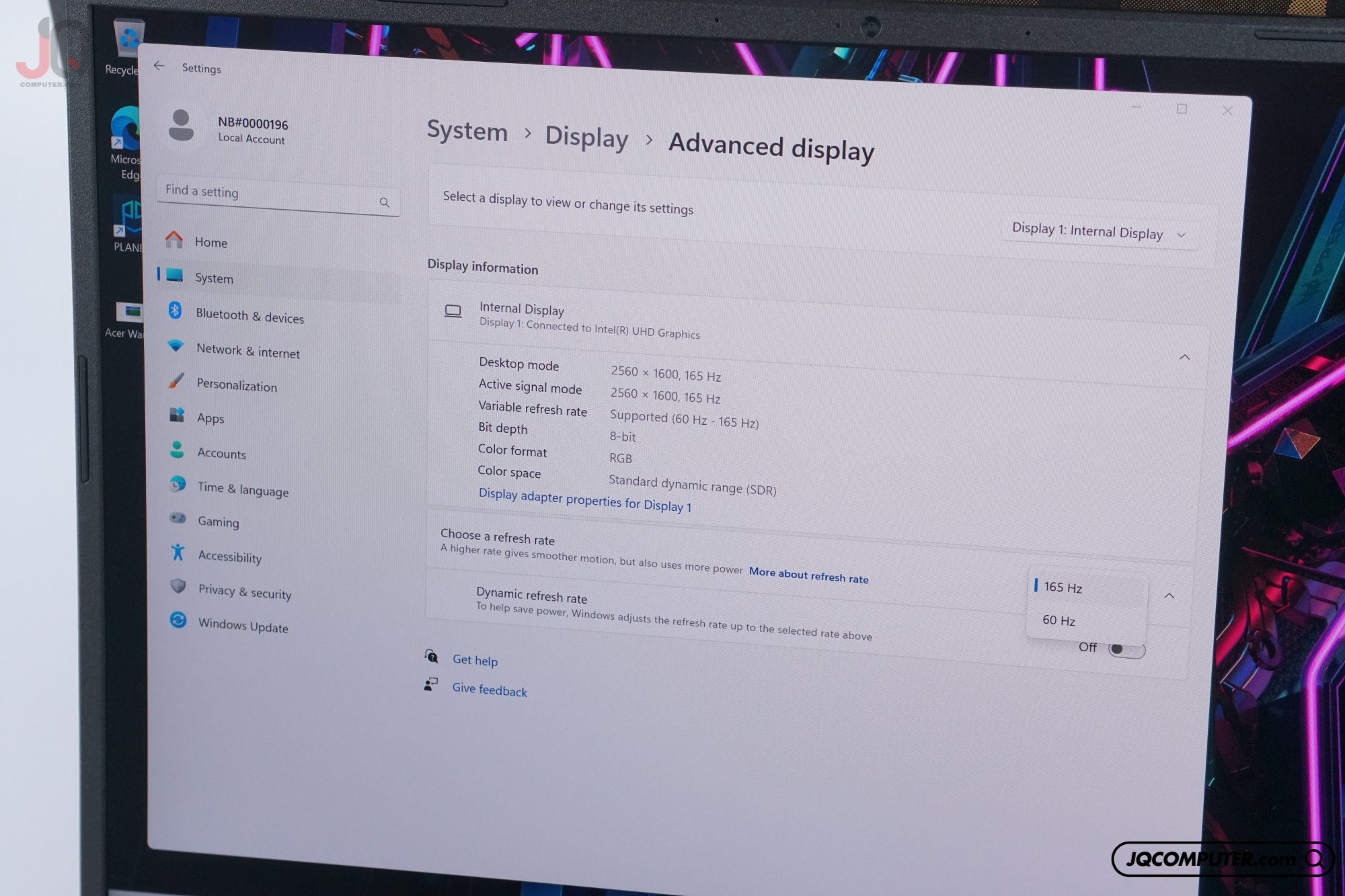
Task: Collapse the refresh rate dropdown chevron
Action: pyautogui.click(x=1169, y=596)
